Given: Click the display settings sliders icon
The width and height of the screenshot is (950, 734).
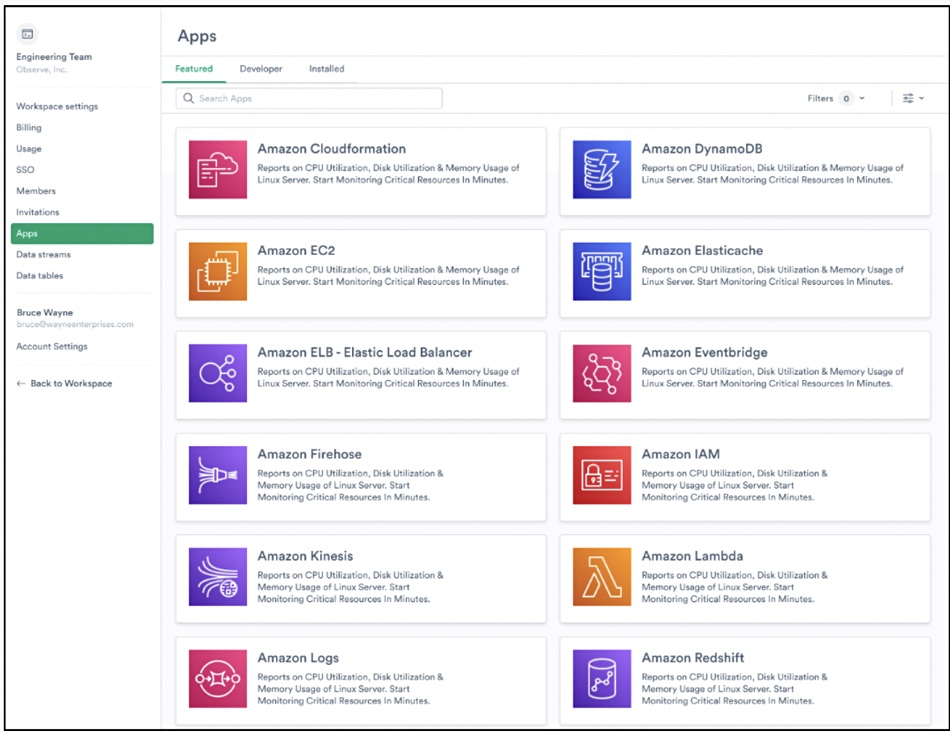Looking at the screenshot, I should click(x=908, y=98).
